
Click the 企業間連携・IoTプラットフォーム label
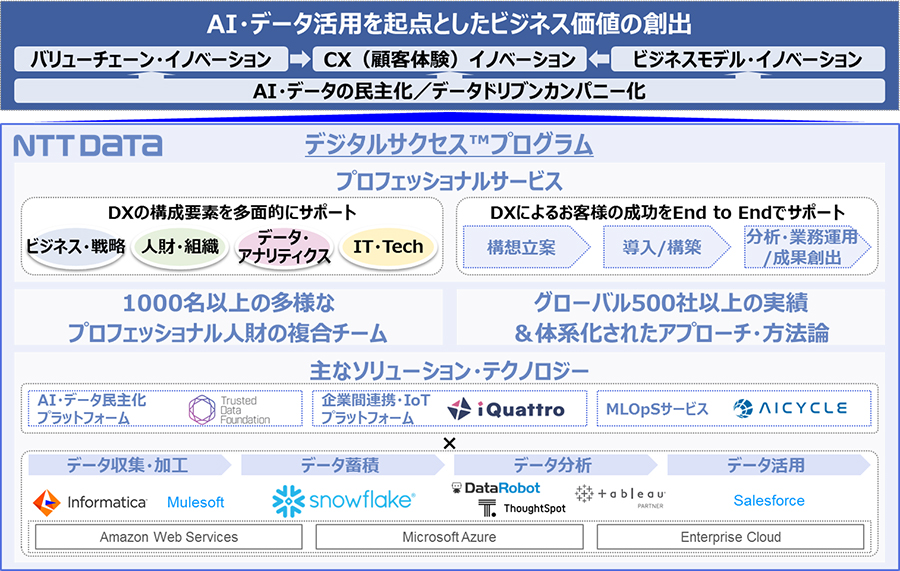tap(375, 409)
